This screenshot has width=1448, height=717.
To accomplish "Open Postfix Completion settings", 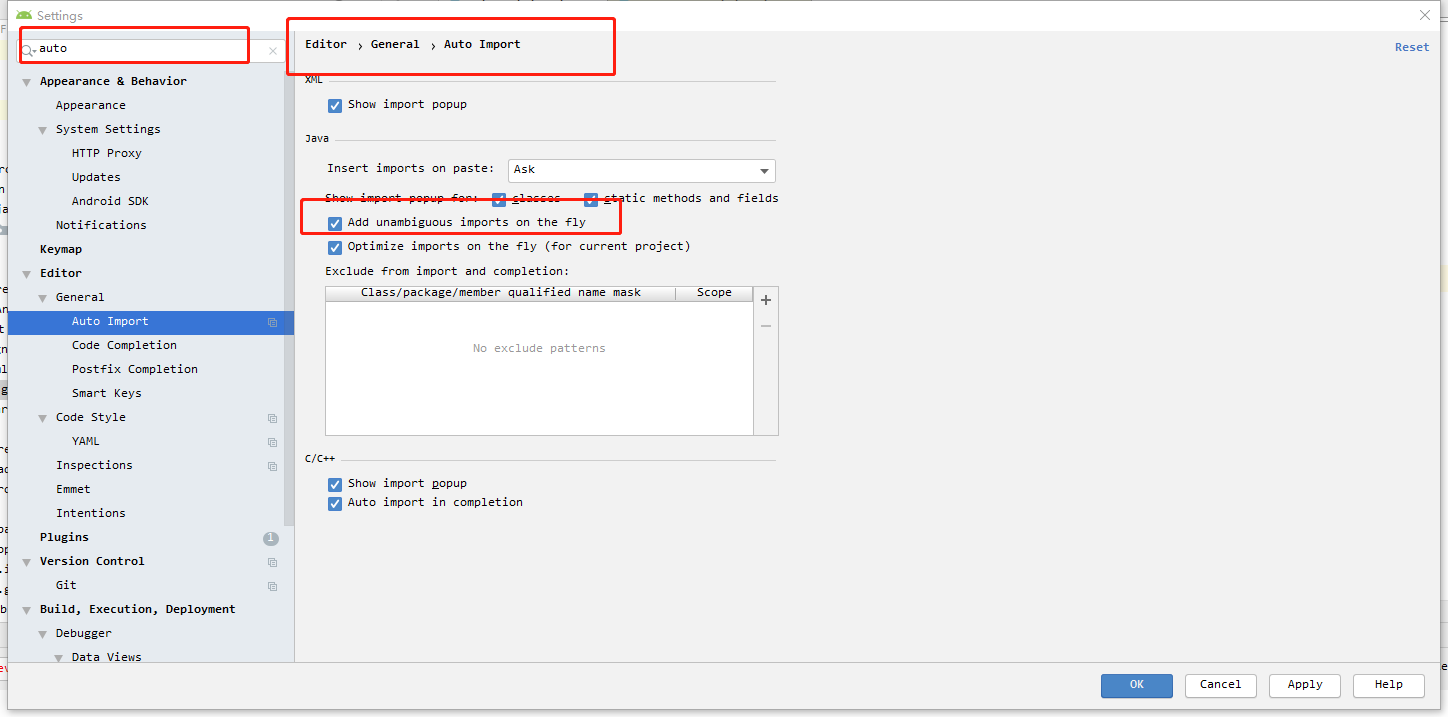I will coord(135,369).
